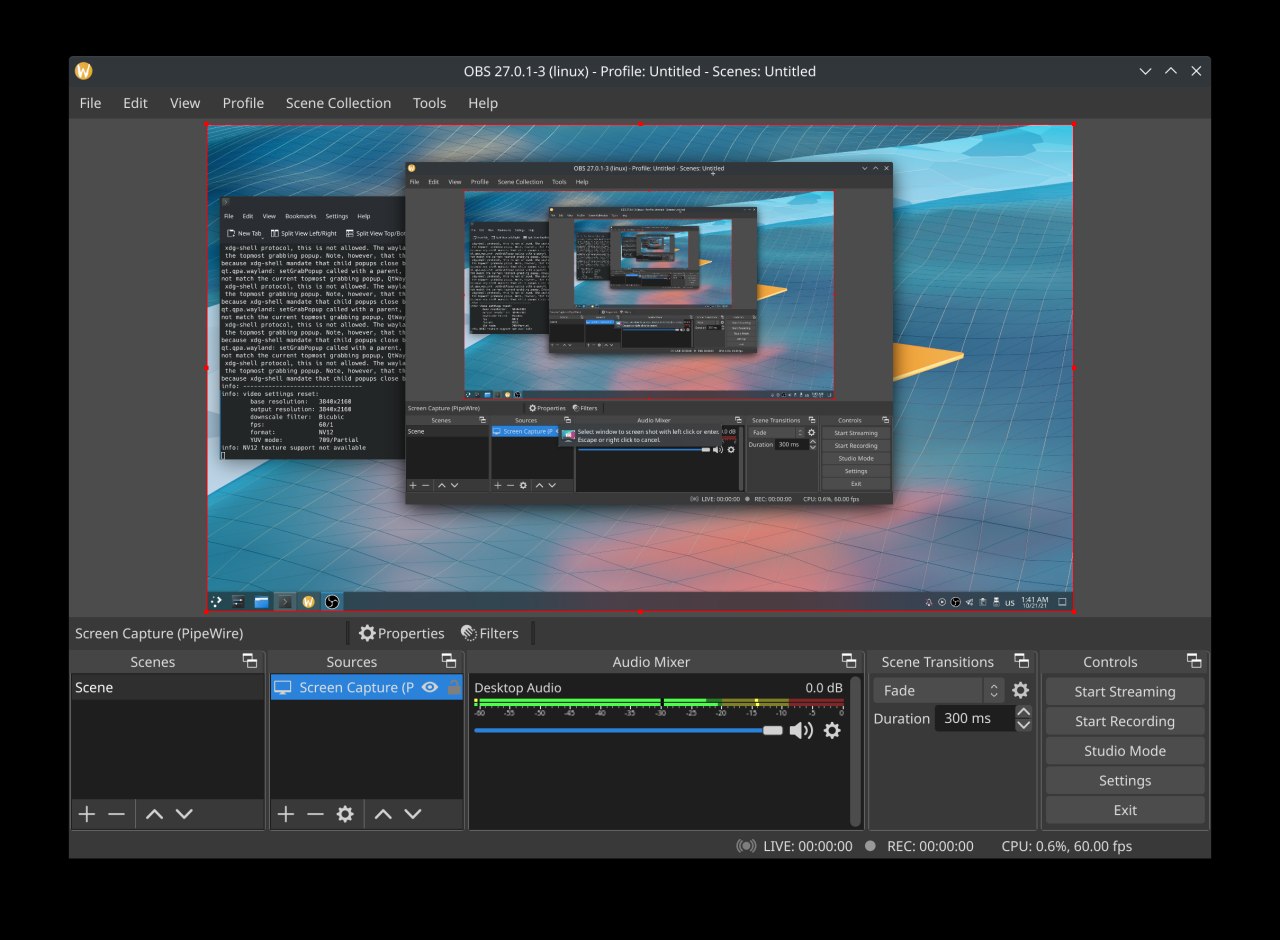Select the Scene entry in Scenes list

pyautogui.click(x=167, y=688)
